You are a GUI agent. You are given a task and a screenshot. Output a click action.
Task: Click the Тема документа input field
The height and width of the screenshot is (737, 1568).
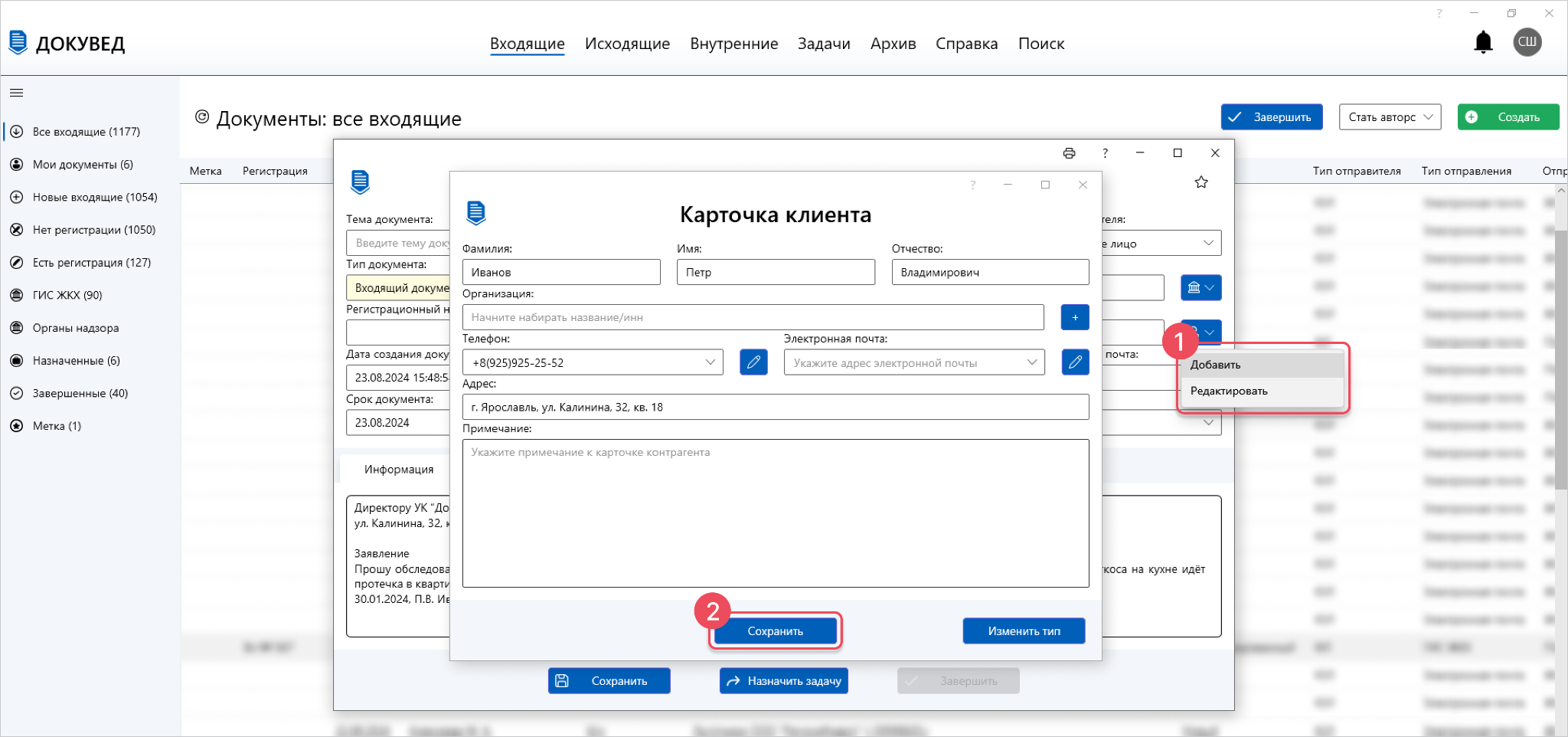pos(398,243)
